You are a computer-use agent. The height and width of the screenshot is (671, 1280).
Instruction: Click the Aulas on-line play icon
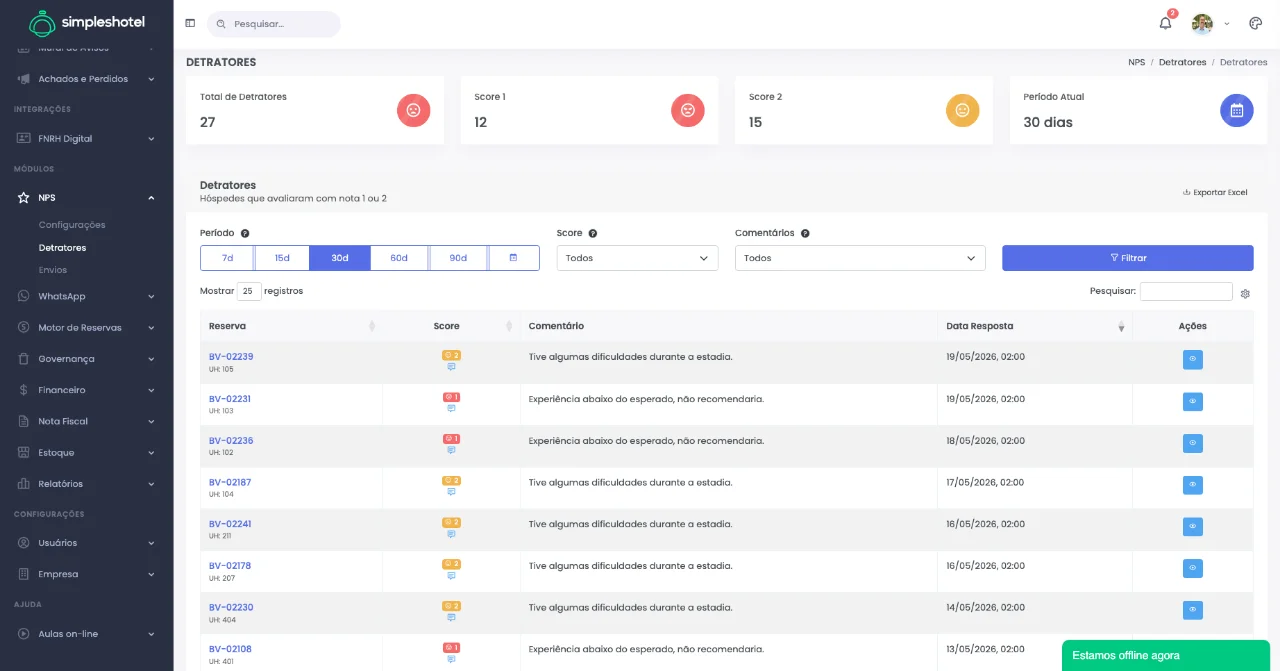(x=24, y=634)
